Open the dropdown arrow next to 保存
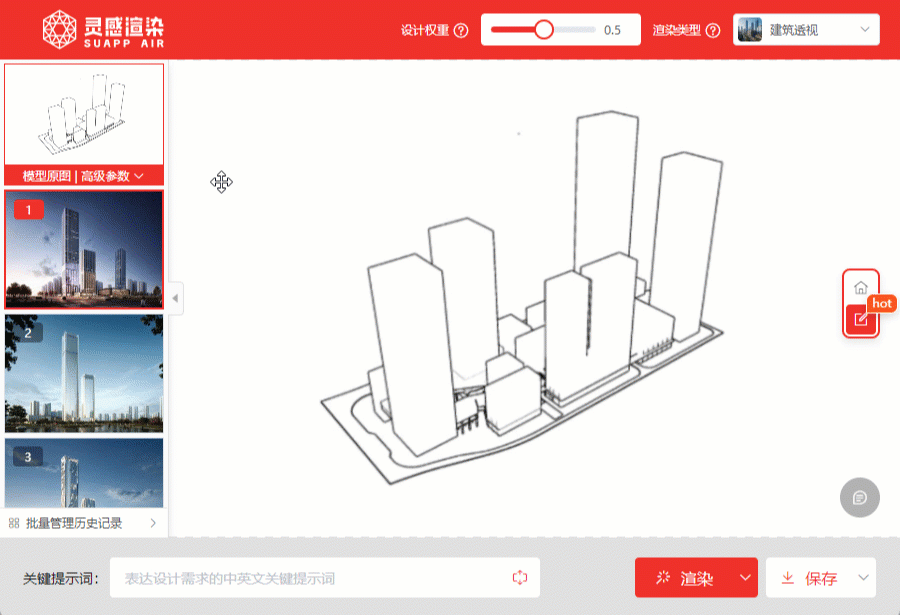 coord(863,578)
